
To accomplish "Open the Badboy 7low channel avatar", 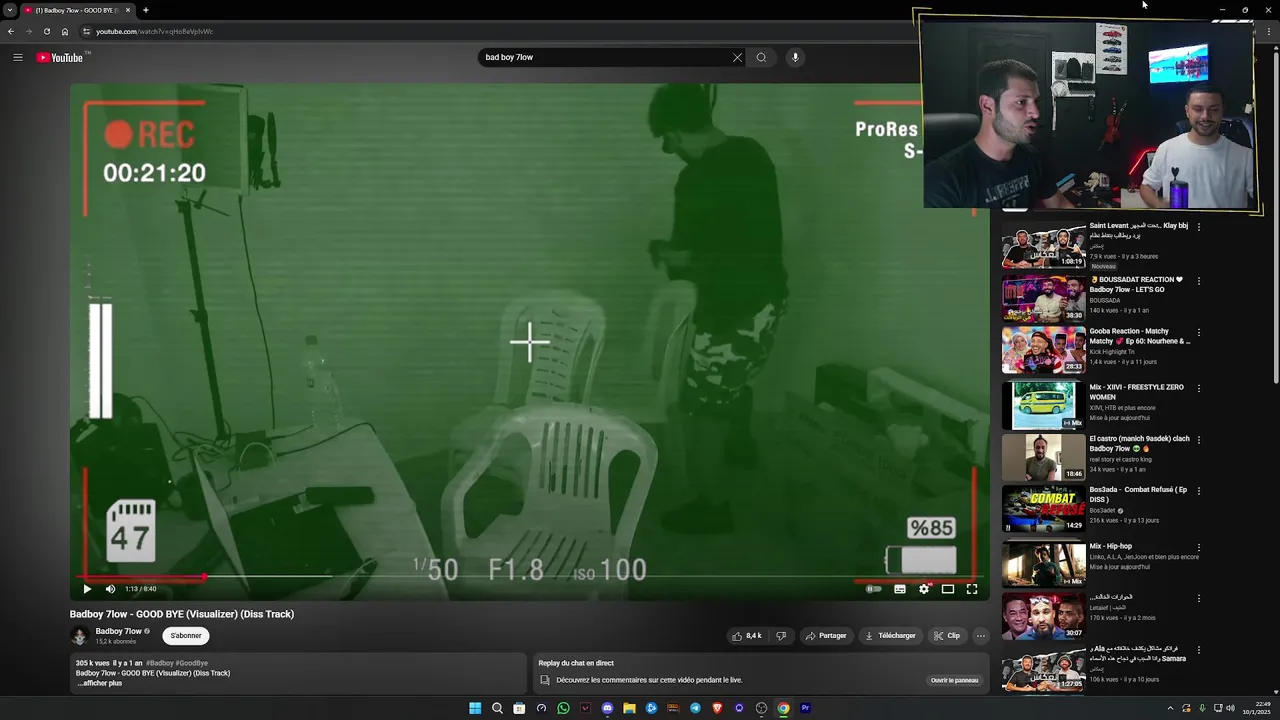I will coord(79,636).
